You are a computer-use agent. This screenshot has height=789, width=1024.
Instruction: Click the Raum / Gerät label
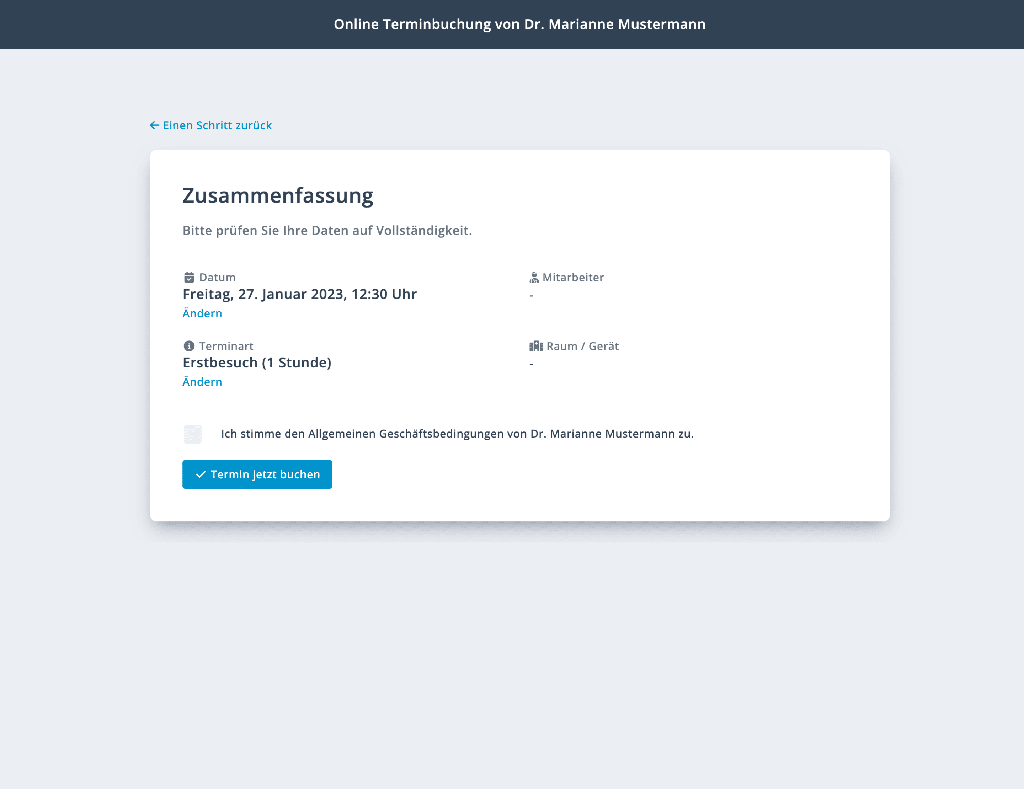click(583, 346)
